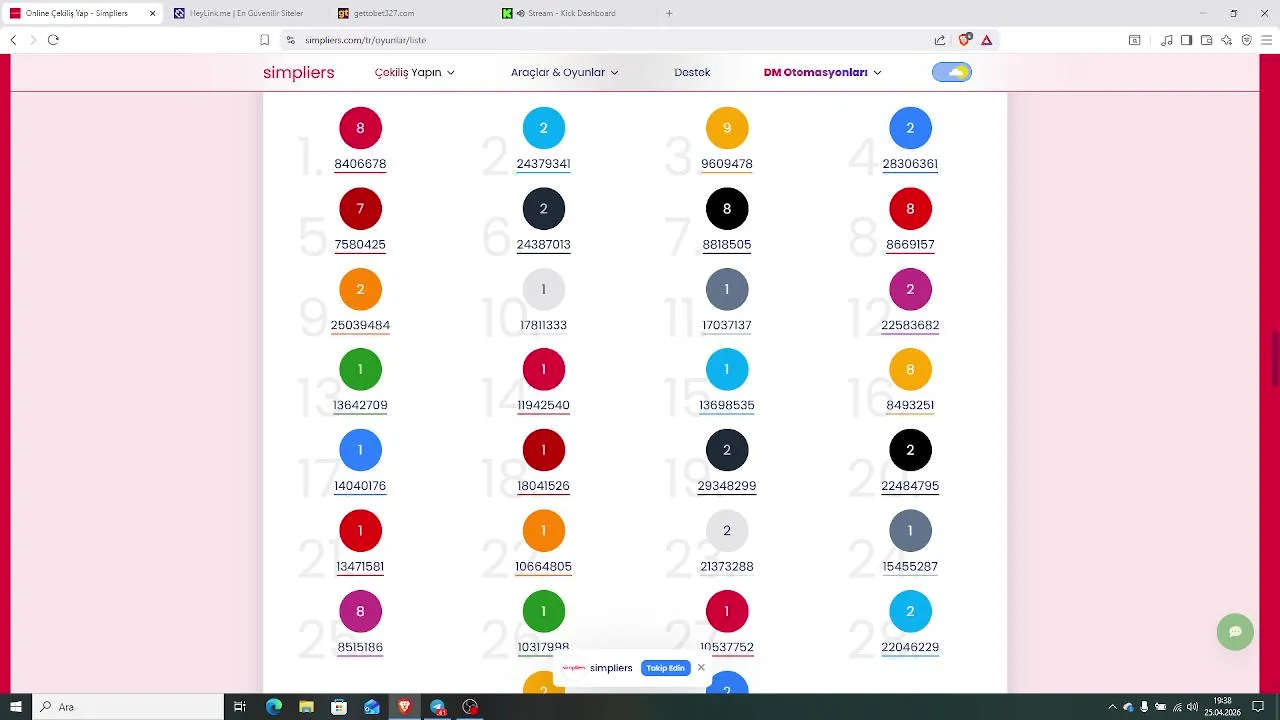Select number 11942540

543,406
